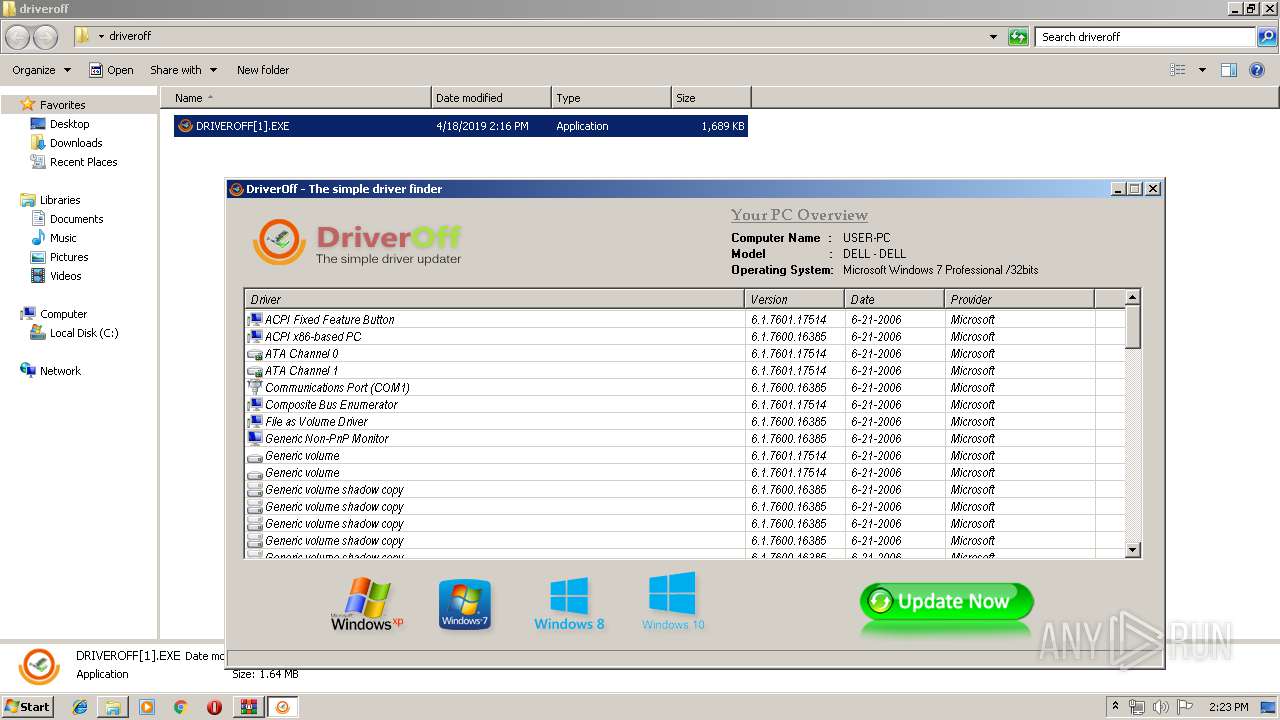Sort driver list by Driver column header
The image size is (1280, 720).
(x=494, y=299)
